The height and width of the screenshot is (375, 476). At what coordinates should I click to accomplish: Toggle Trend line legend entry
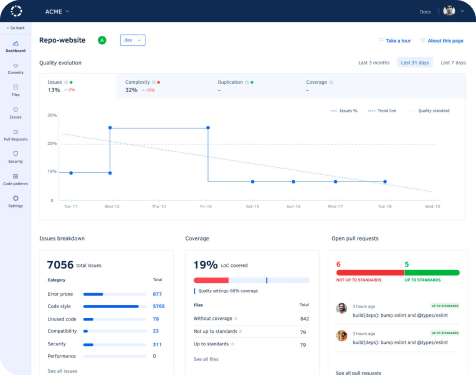click(x=382, y=111)
